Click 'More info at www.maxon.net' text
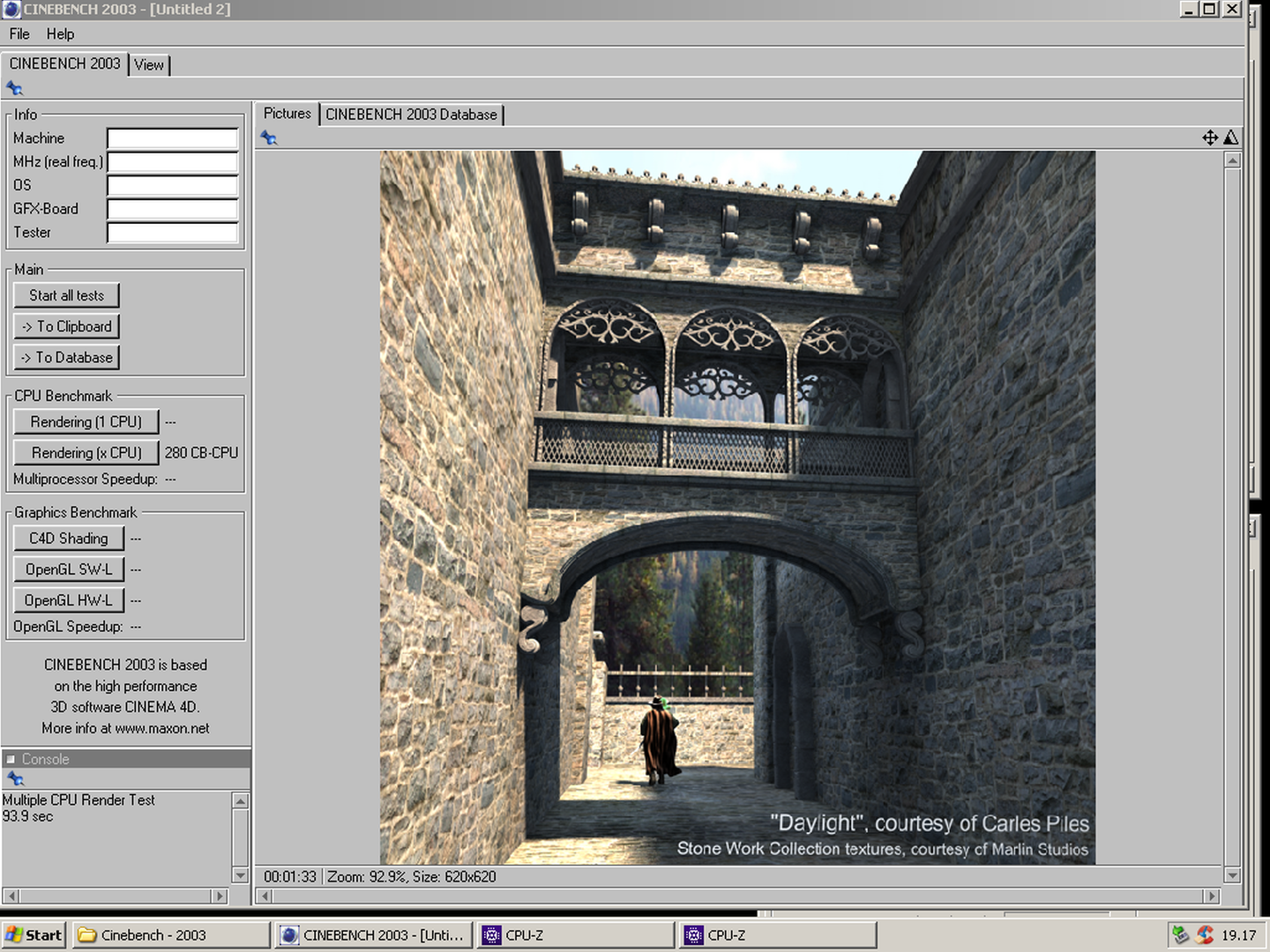Viewport: 1270px width, 952px height. [x=125, y=728]
